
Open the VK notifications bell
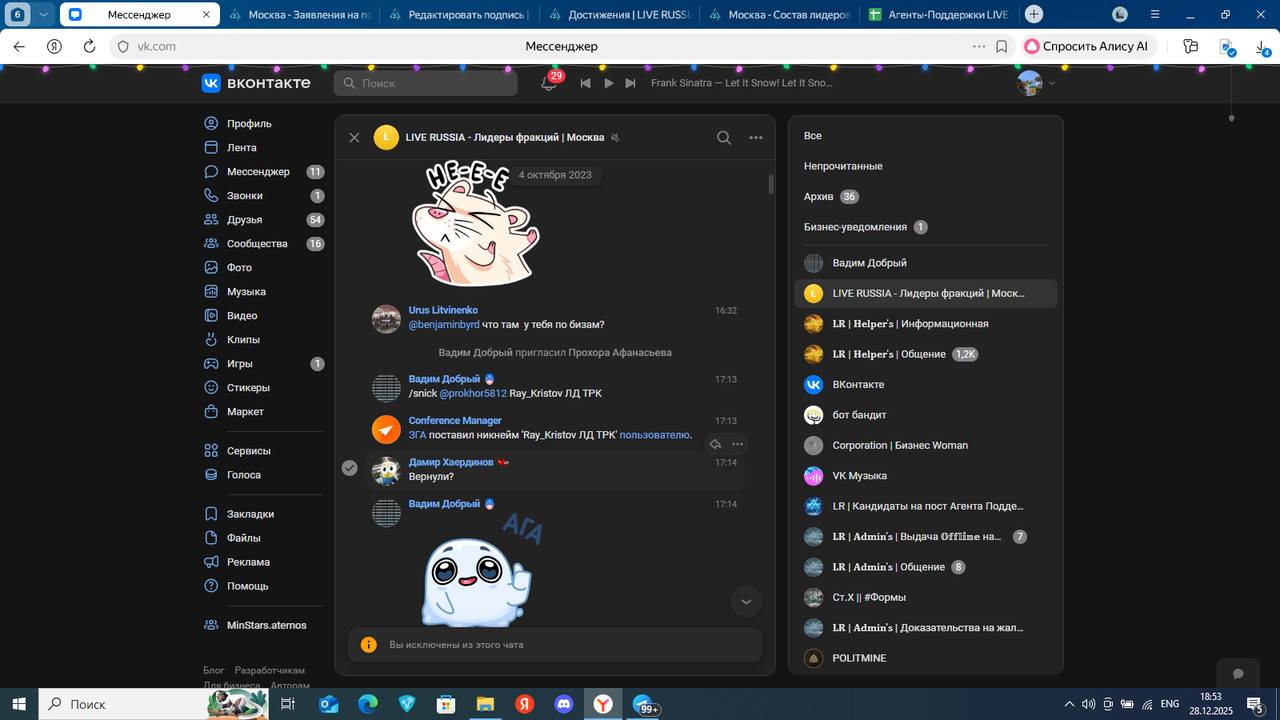549,83
